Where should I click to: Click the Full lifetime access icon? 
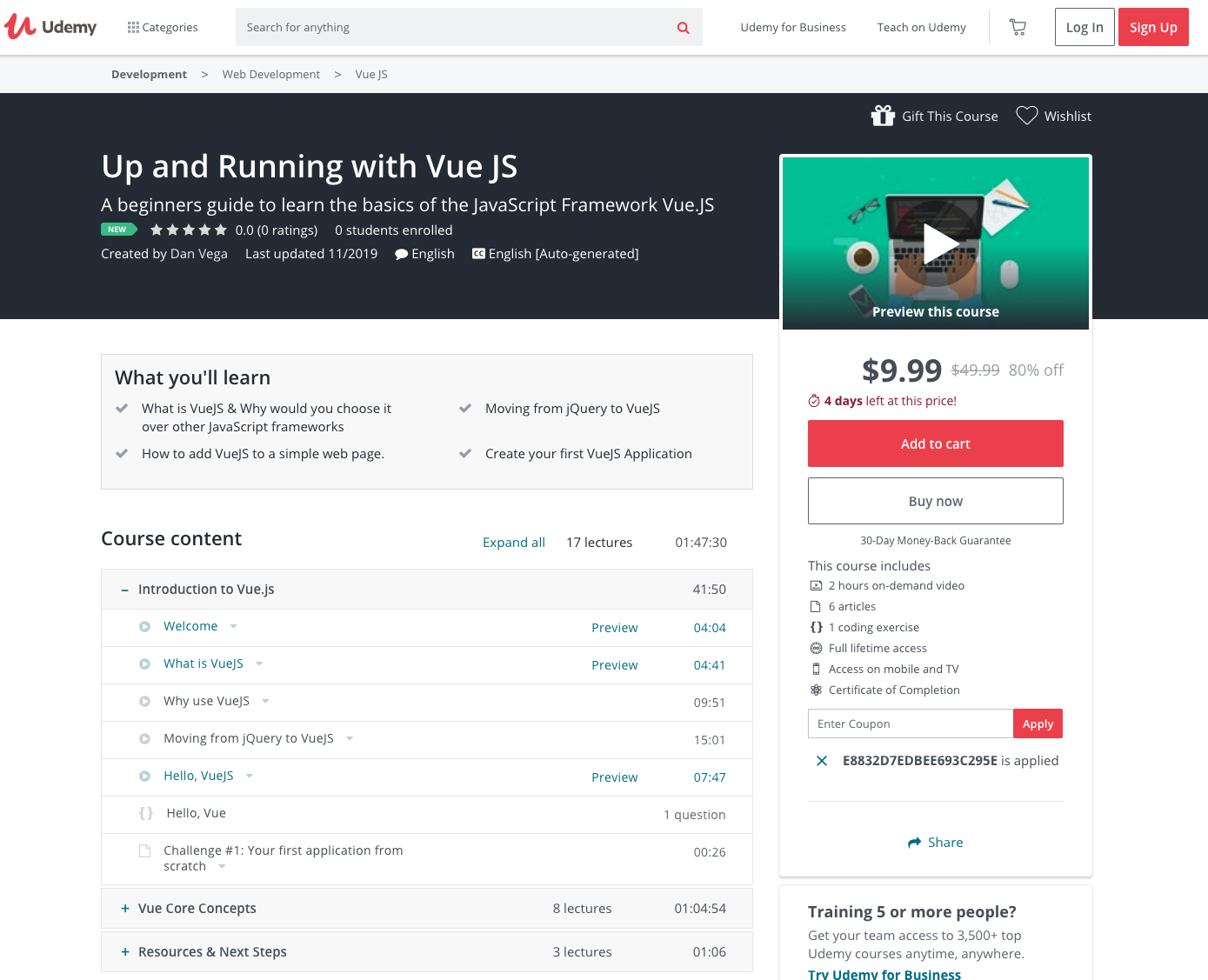point(816,649)
